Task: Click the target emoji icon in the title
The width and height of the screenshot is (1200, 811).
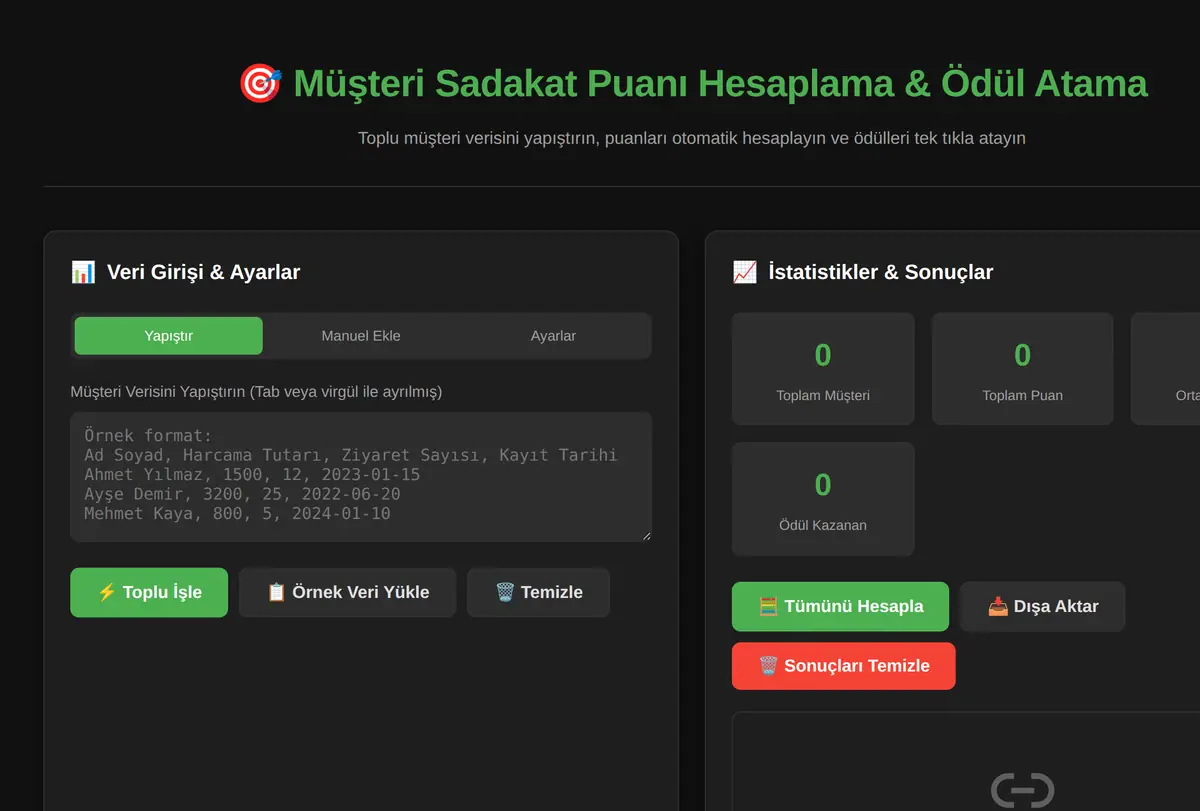Action: [x=261, y=83]
